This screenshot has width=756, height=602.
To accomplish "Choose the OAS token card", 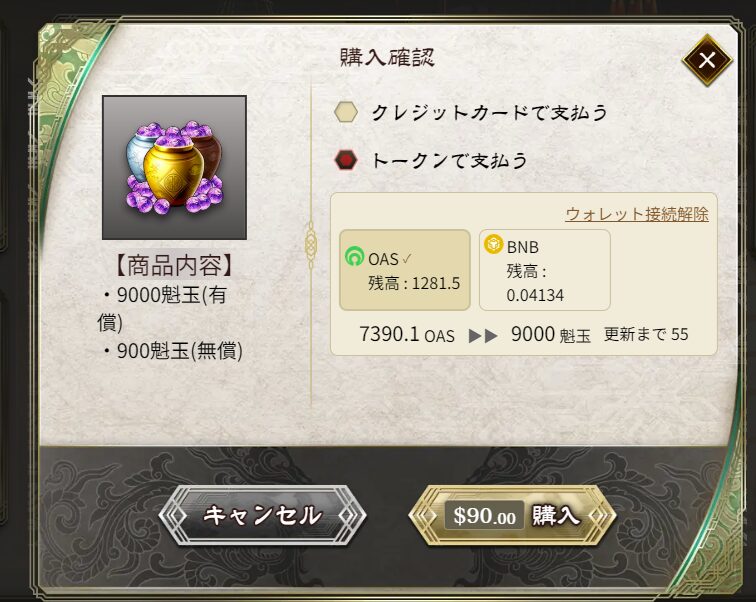I will (405, 270).
